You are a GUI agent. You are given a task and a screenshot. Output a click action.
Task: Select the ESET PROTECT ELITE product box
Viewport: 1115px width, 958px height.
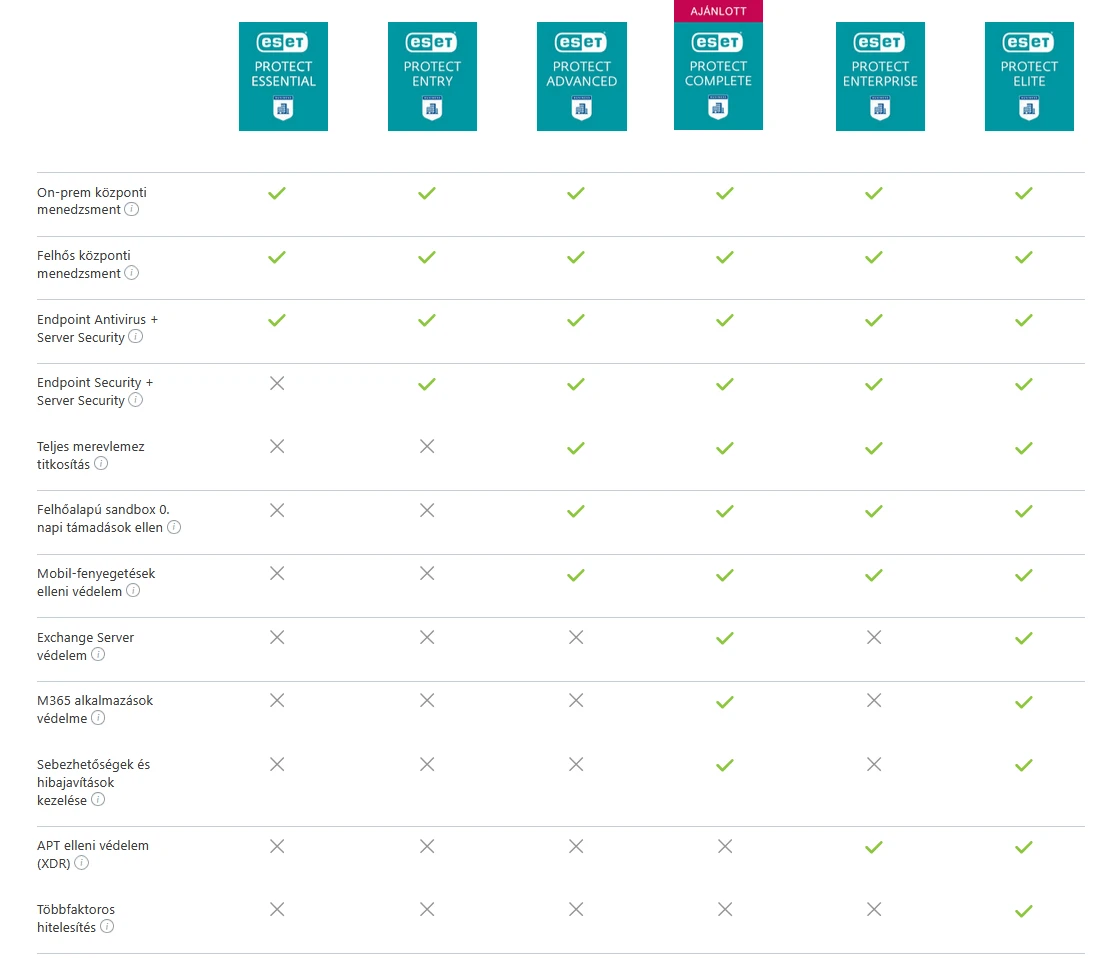(1029, 76)
